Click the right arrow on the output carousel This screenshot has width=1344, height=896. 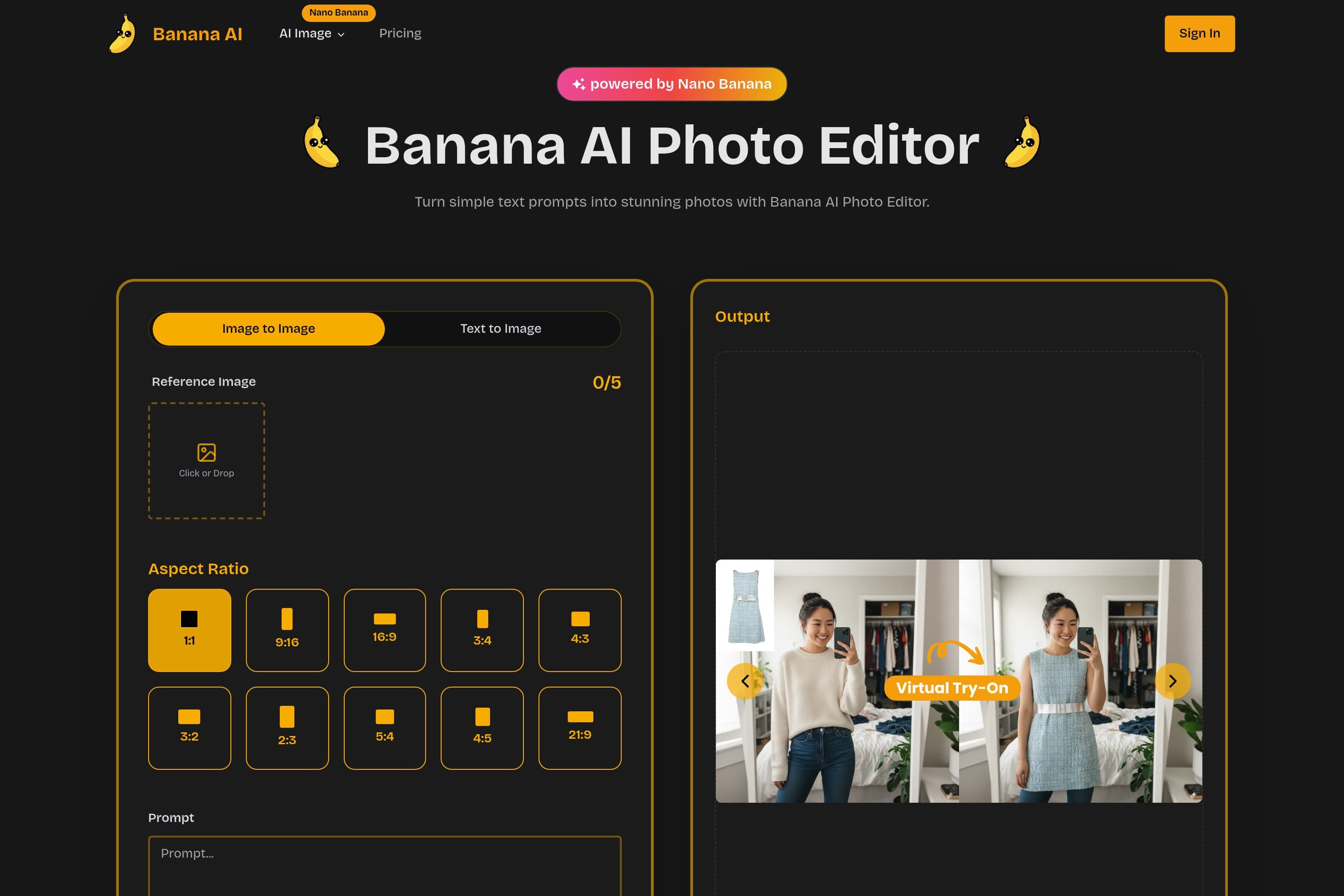tap(1173, 681)
